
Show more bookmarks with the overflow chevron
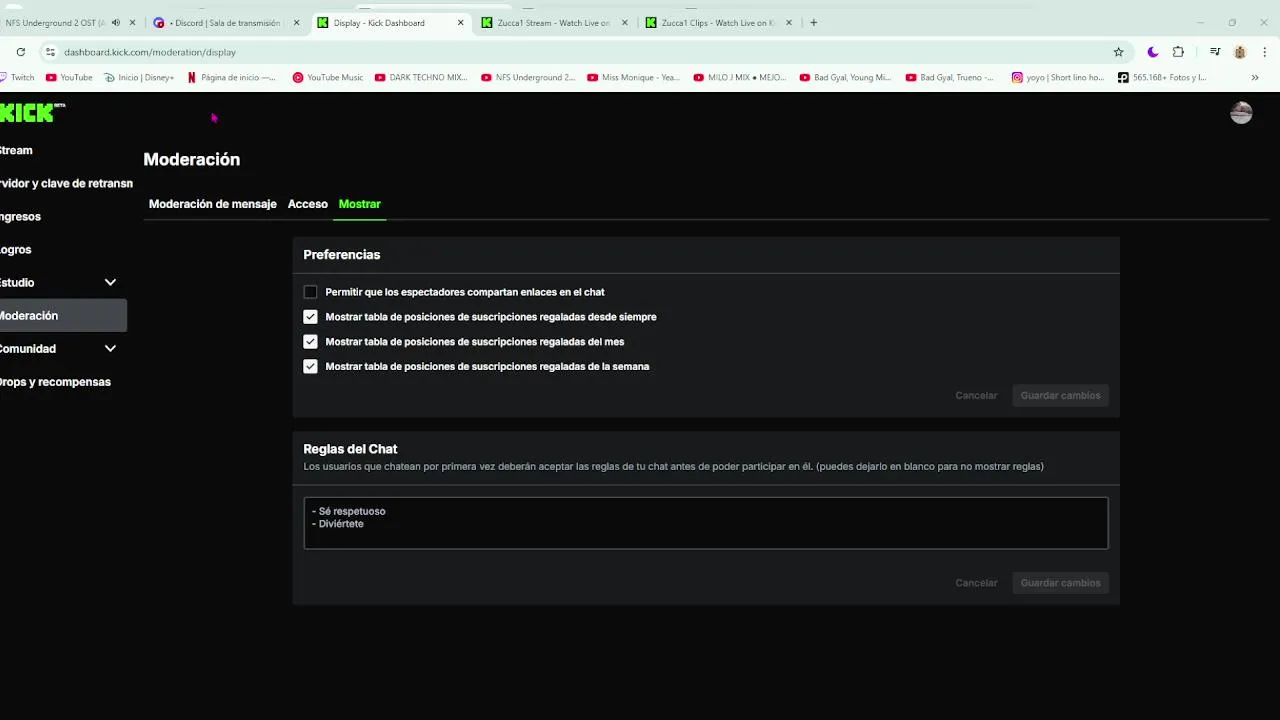click(1255, 77)
